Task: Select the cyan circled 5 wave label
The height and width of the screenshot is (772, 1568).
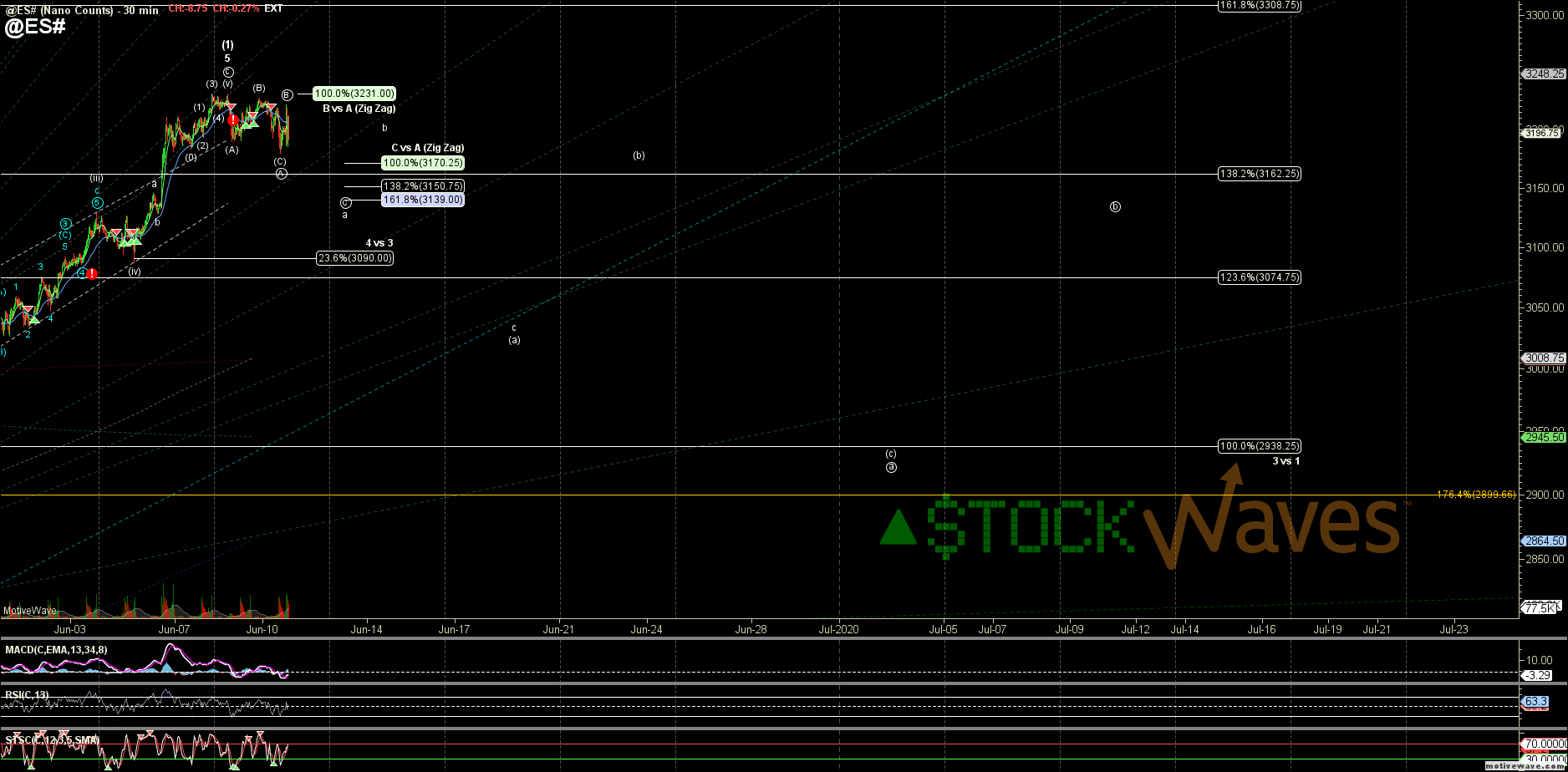Action: coord(97,202)
